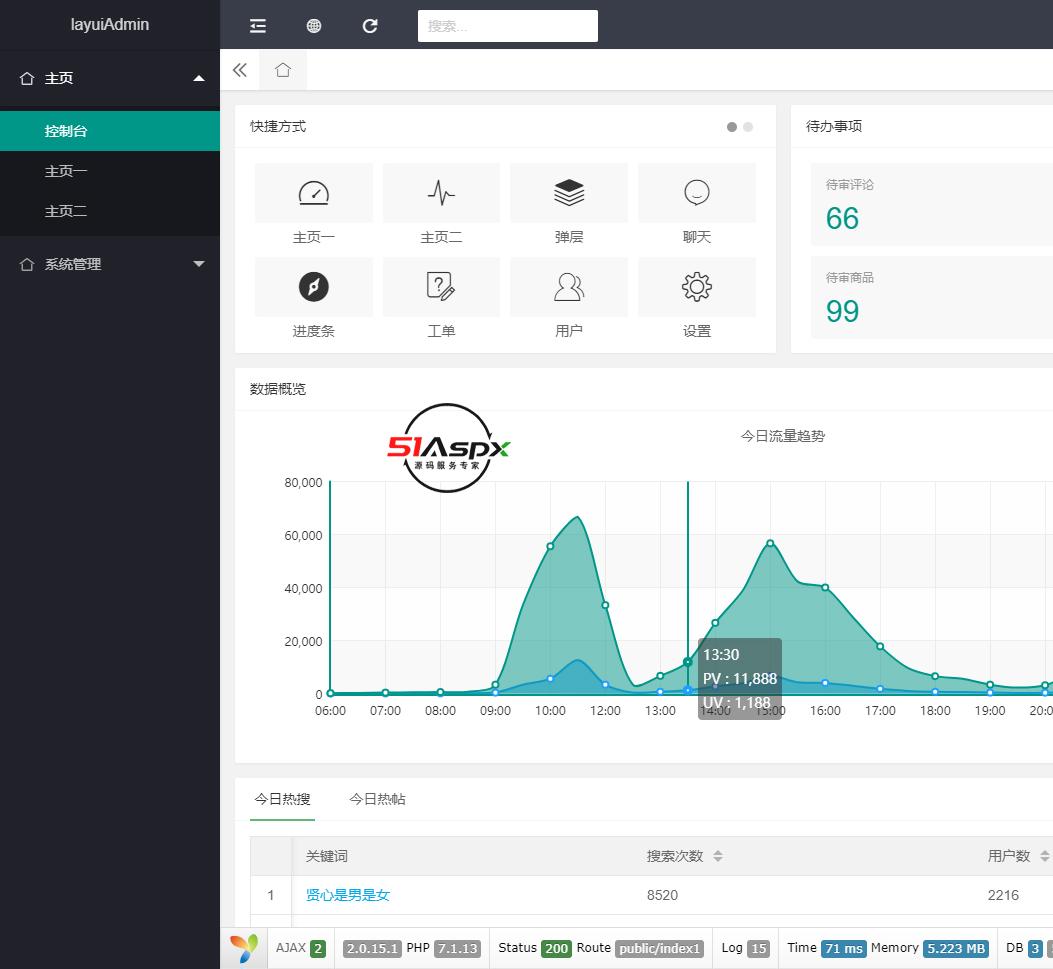Select the home icon tab
This screenshot has height=969, width=1053.
[x=283, y=70]
